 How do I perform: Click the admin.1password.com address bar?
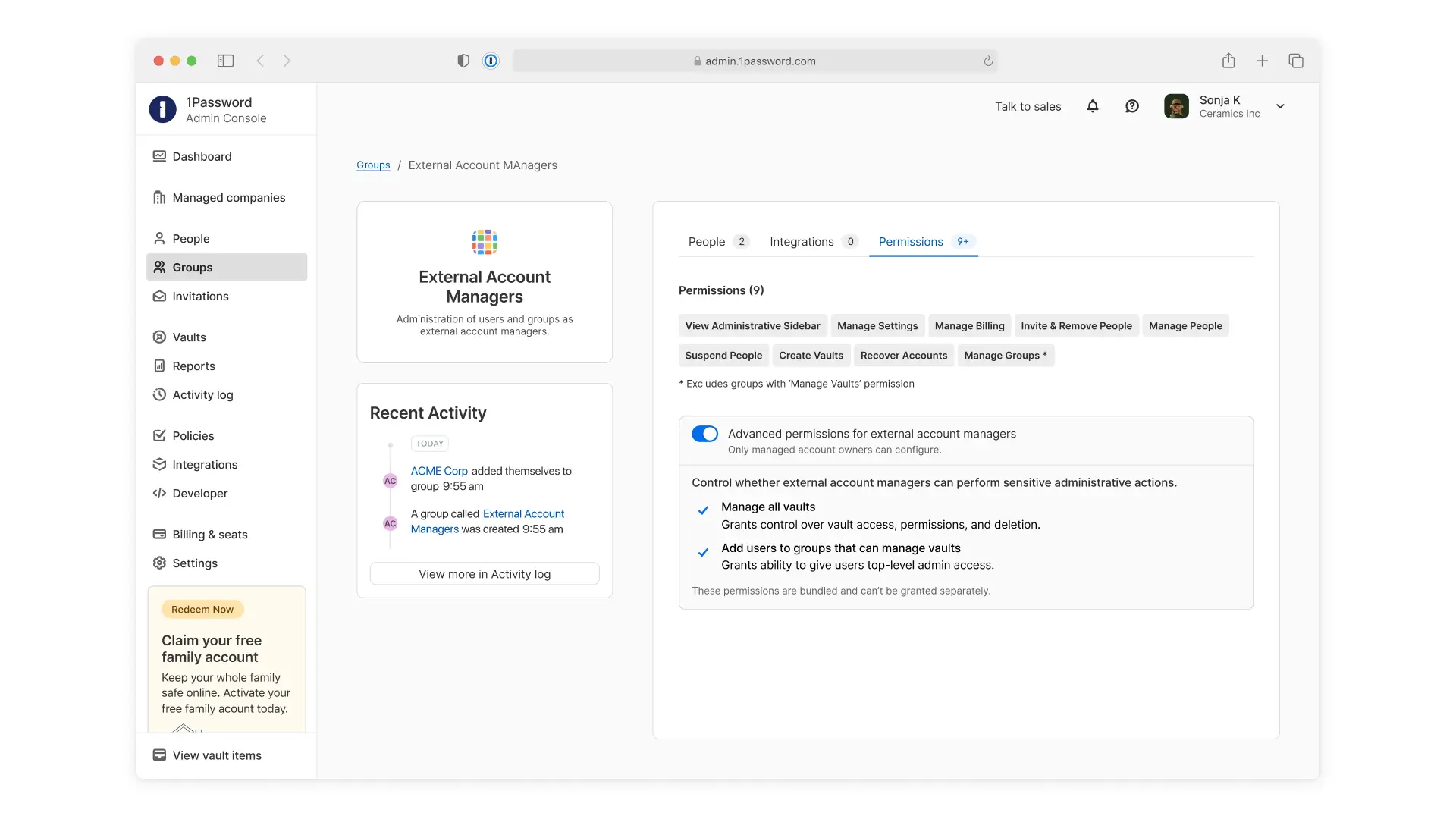pyautogui.click(x=755, y=61)
